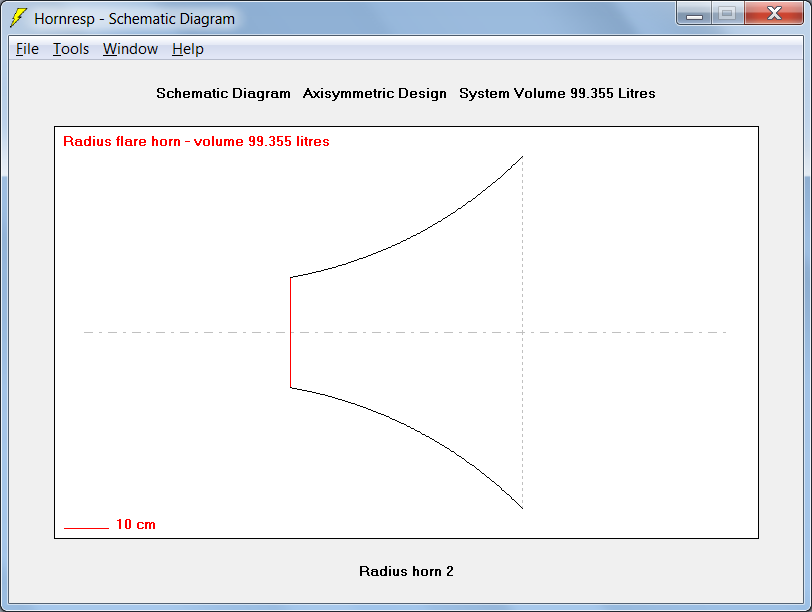Click the 'Radius horn 2' caption
This screenshot has width=812, height=612.
(x=406, y=571)
